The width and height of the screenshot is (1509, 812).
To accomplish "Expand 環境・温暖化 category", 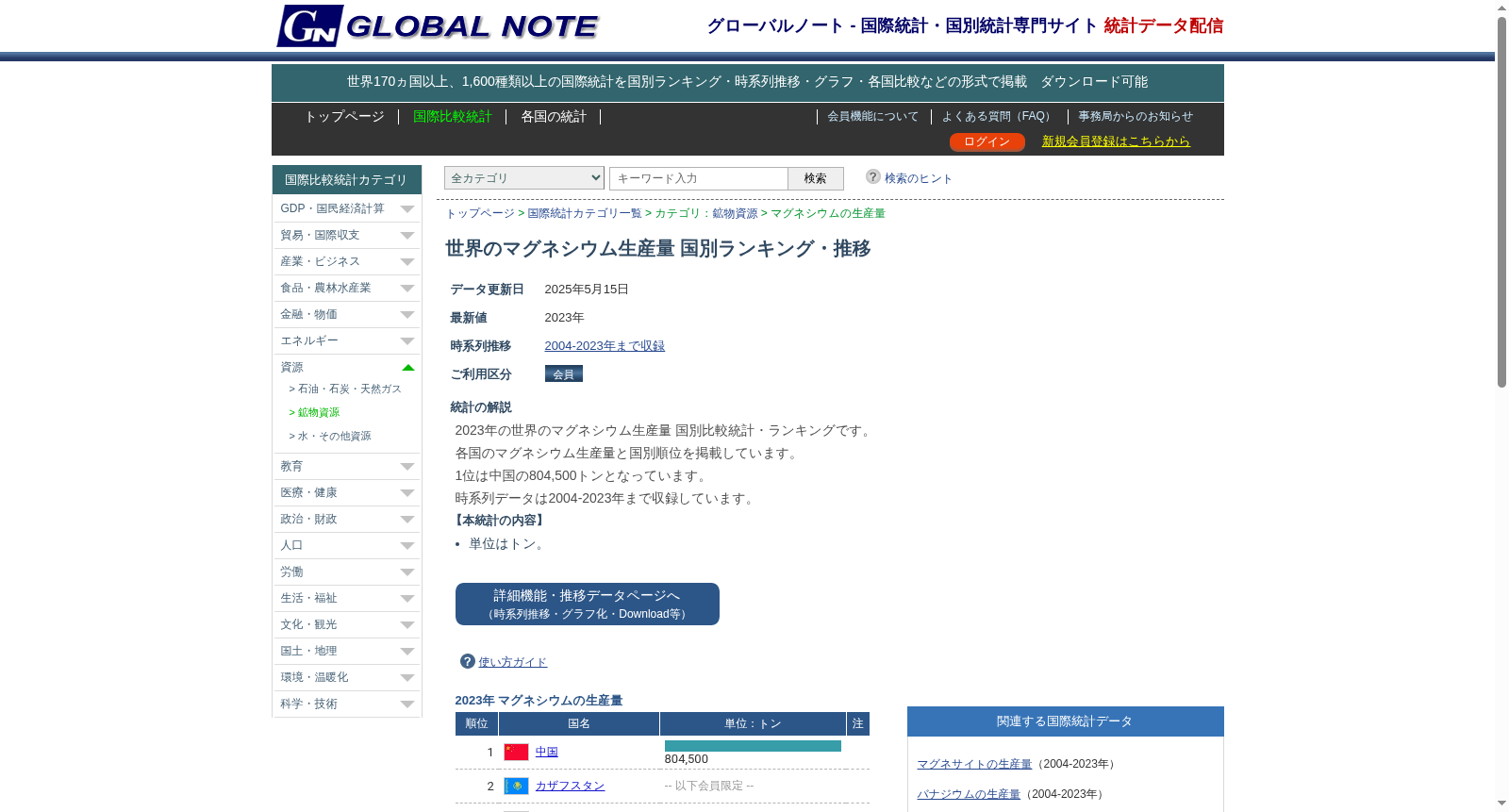I will pos(346,677).
